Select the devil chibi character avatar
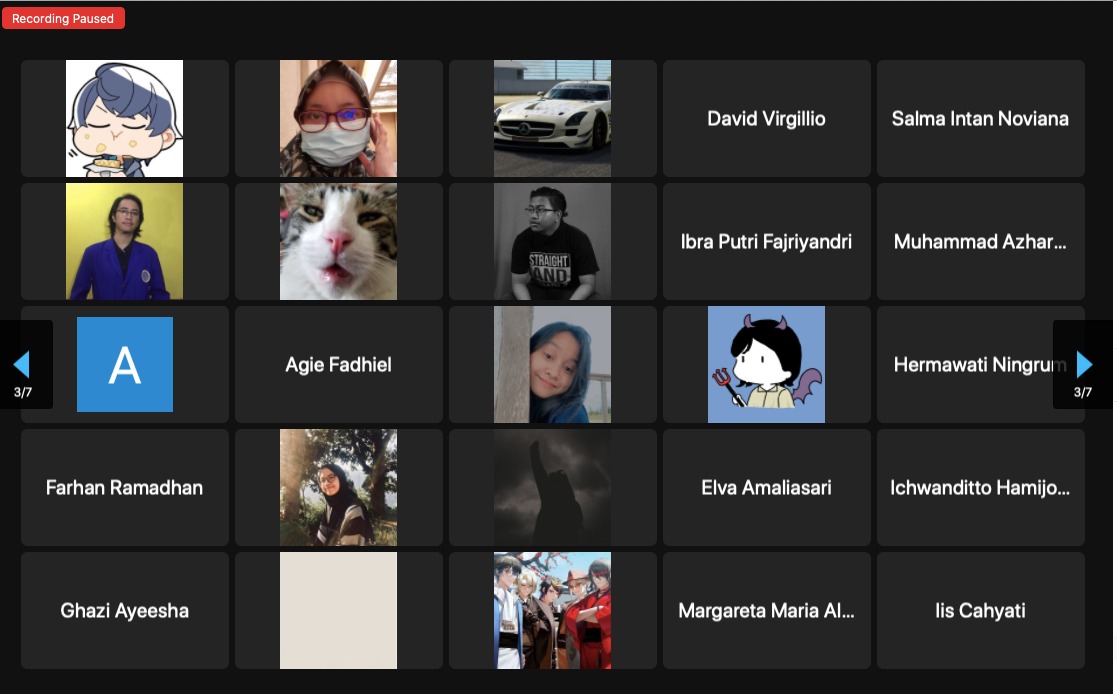The image size is (1117, 694). point(767,364)
